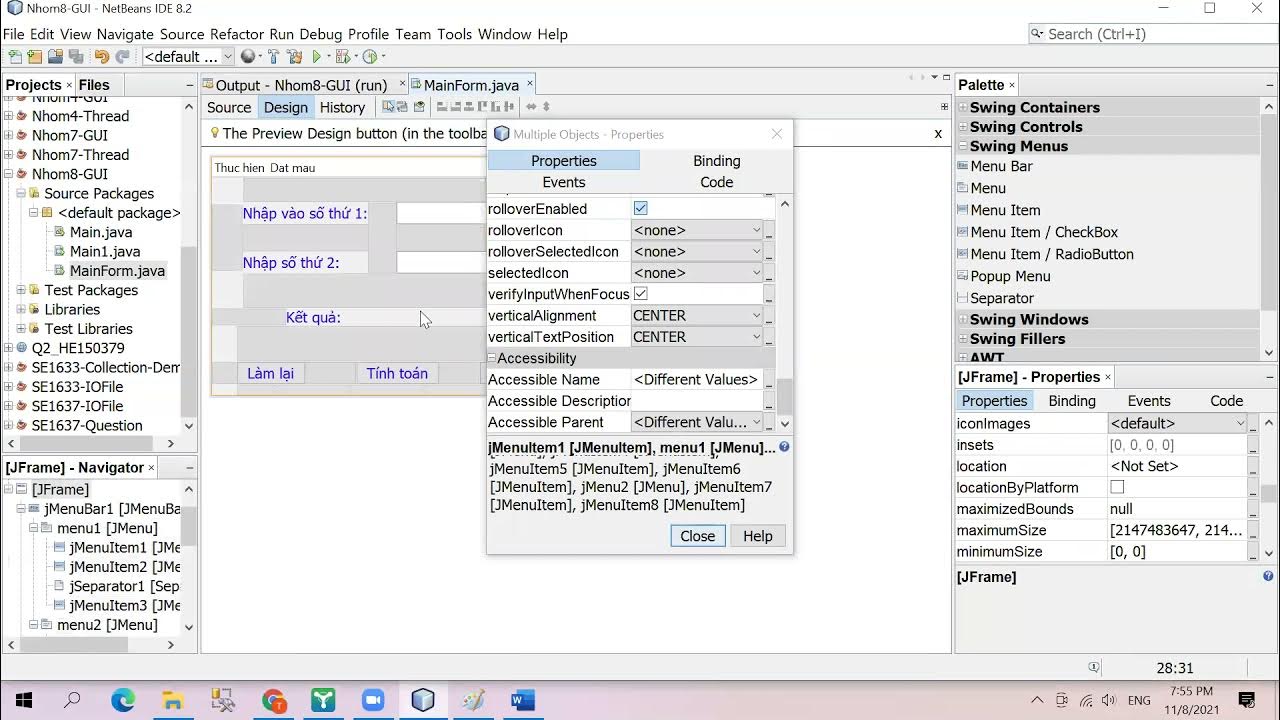This screenshot has height=720, width=1280.
Task: Click the help icon in the Properties dialog
Action: (784, 447)
